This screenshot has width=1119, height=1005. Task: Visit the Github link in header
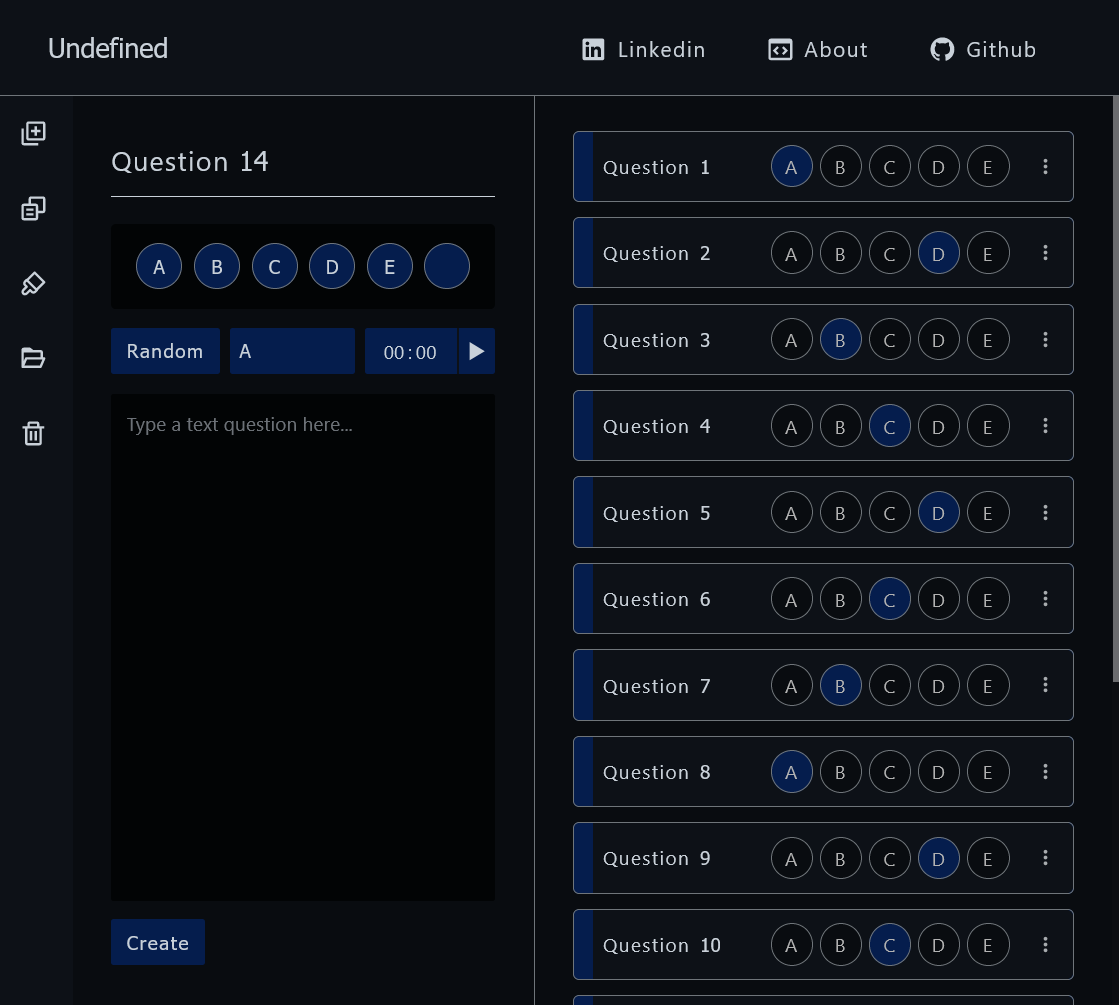(x=983, y=49)
